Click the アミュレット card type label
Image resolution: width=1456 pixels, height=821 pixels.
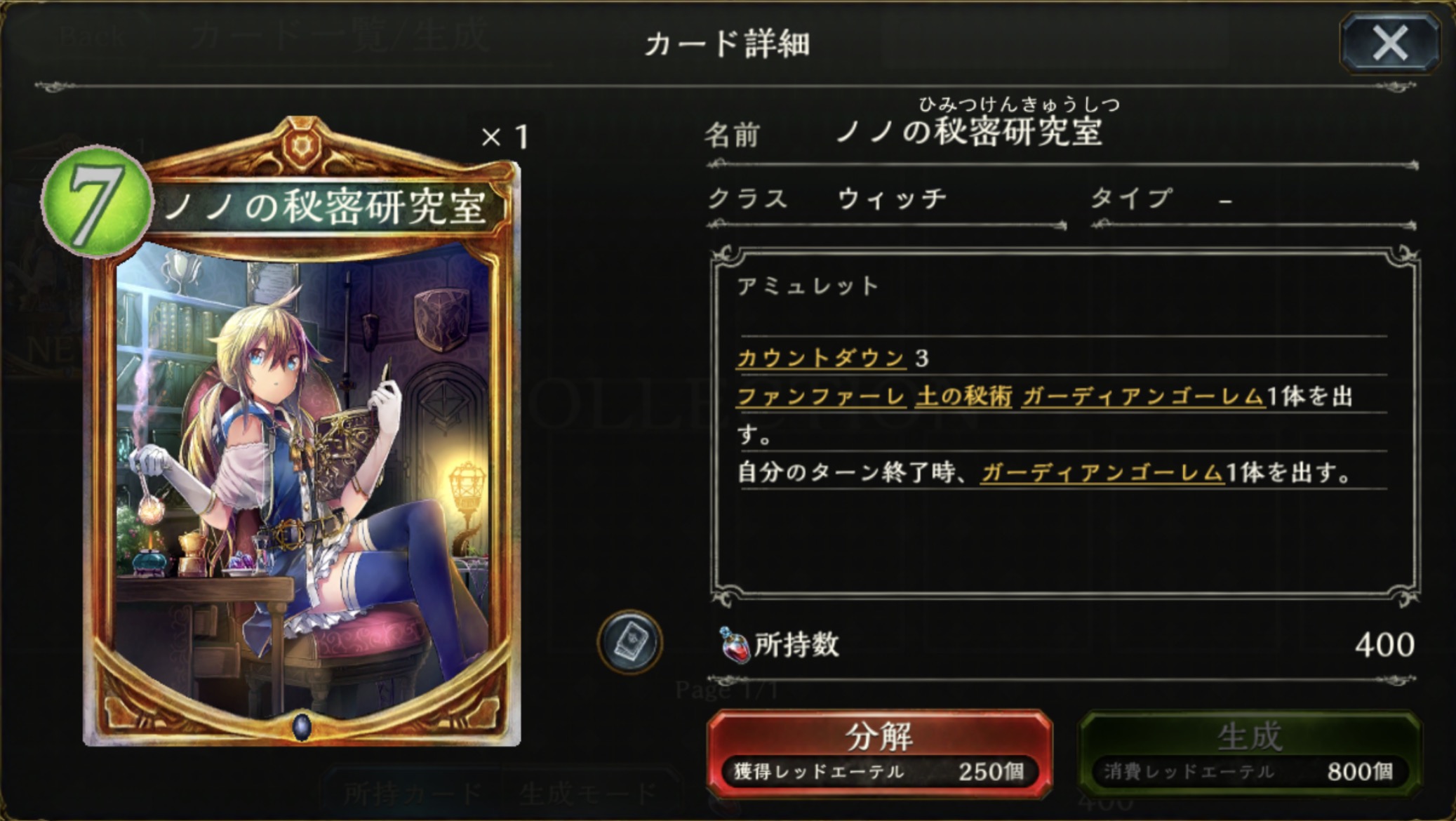pos(808,286)
